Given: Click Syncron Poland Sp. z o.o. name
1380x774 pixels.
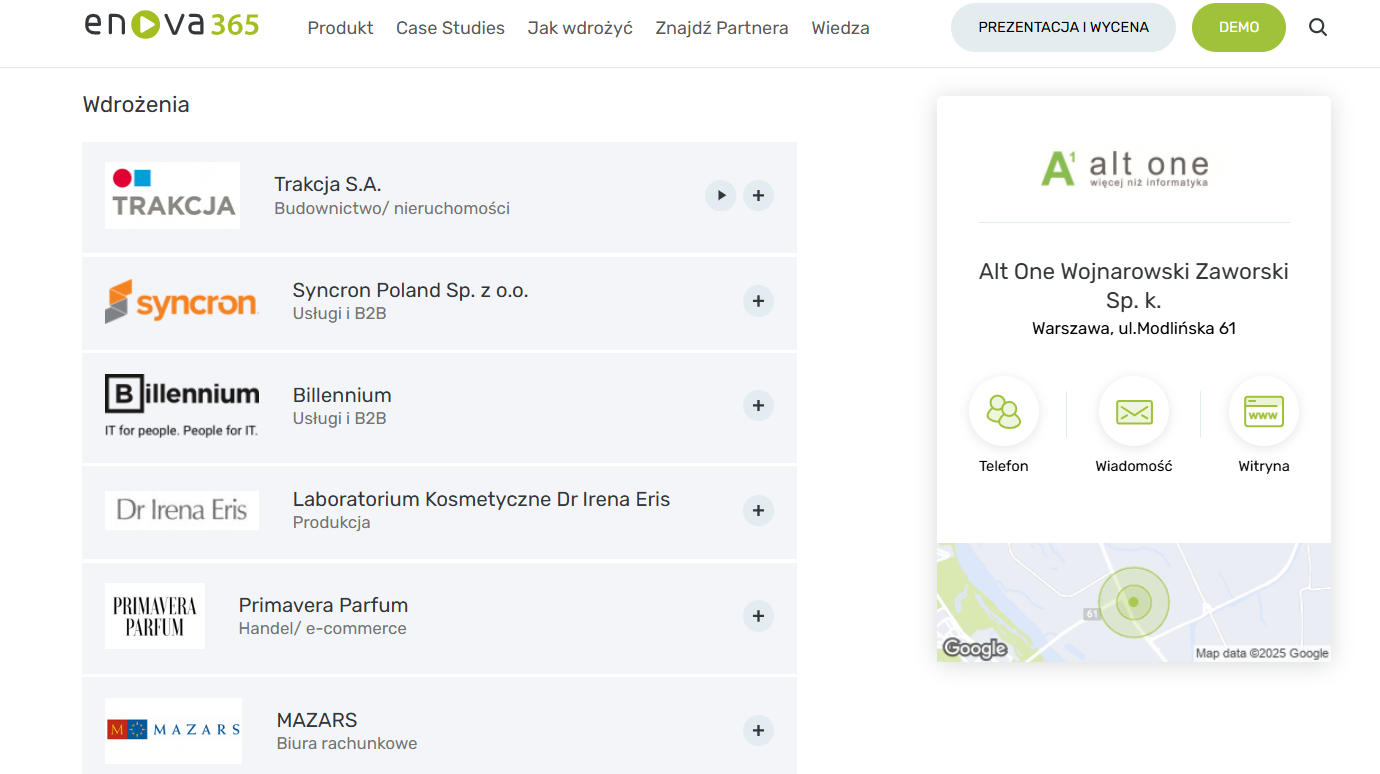Looking at the screenshot, I should 410,290.
